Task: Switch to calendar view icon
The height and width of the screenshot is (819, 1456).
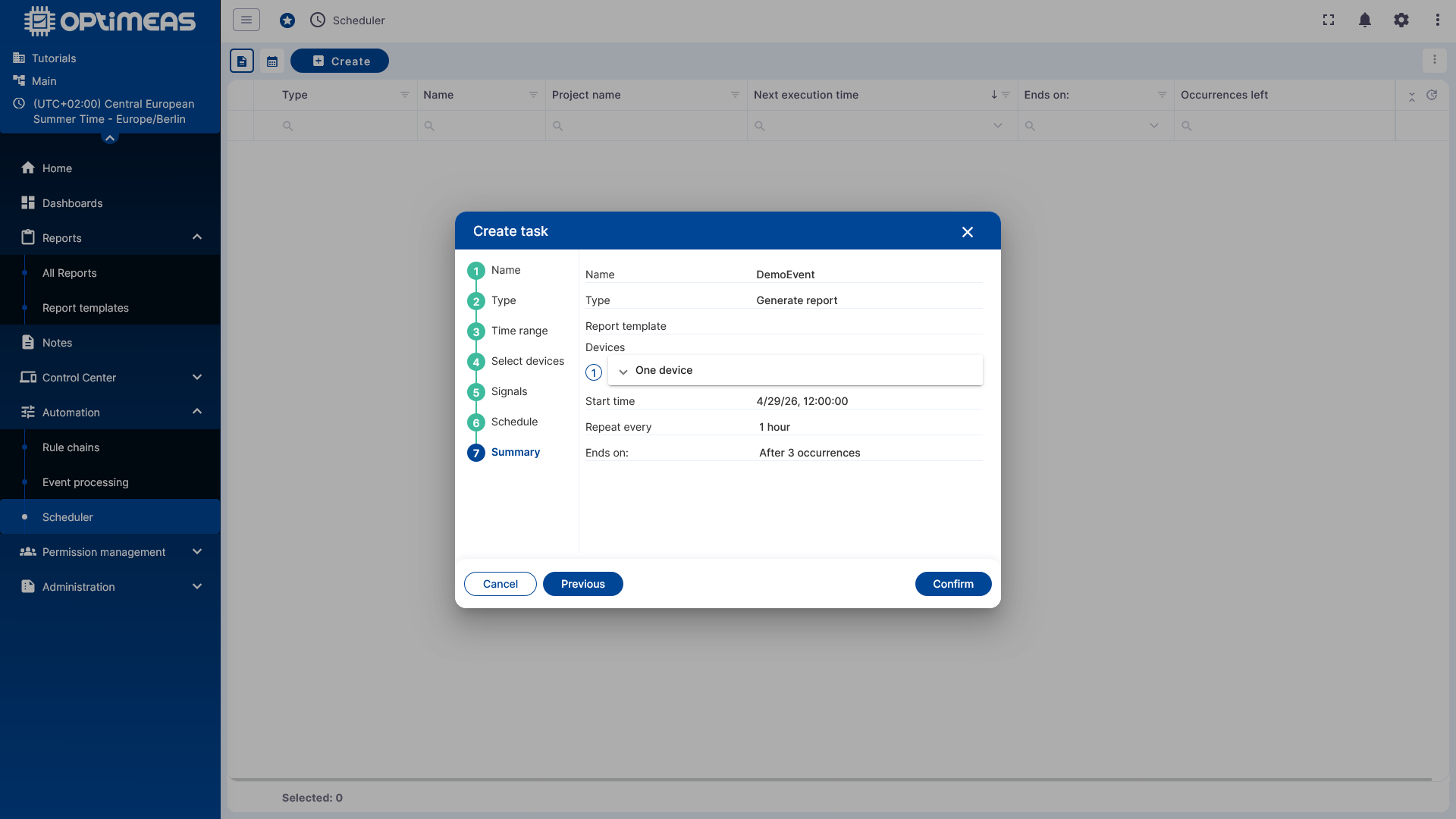Action: click(272, 61)
